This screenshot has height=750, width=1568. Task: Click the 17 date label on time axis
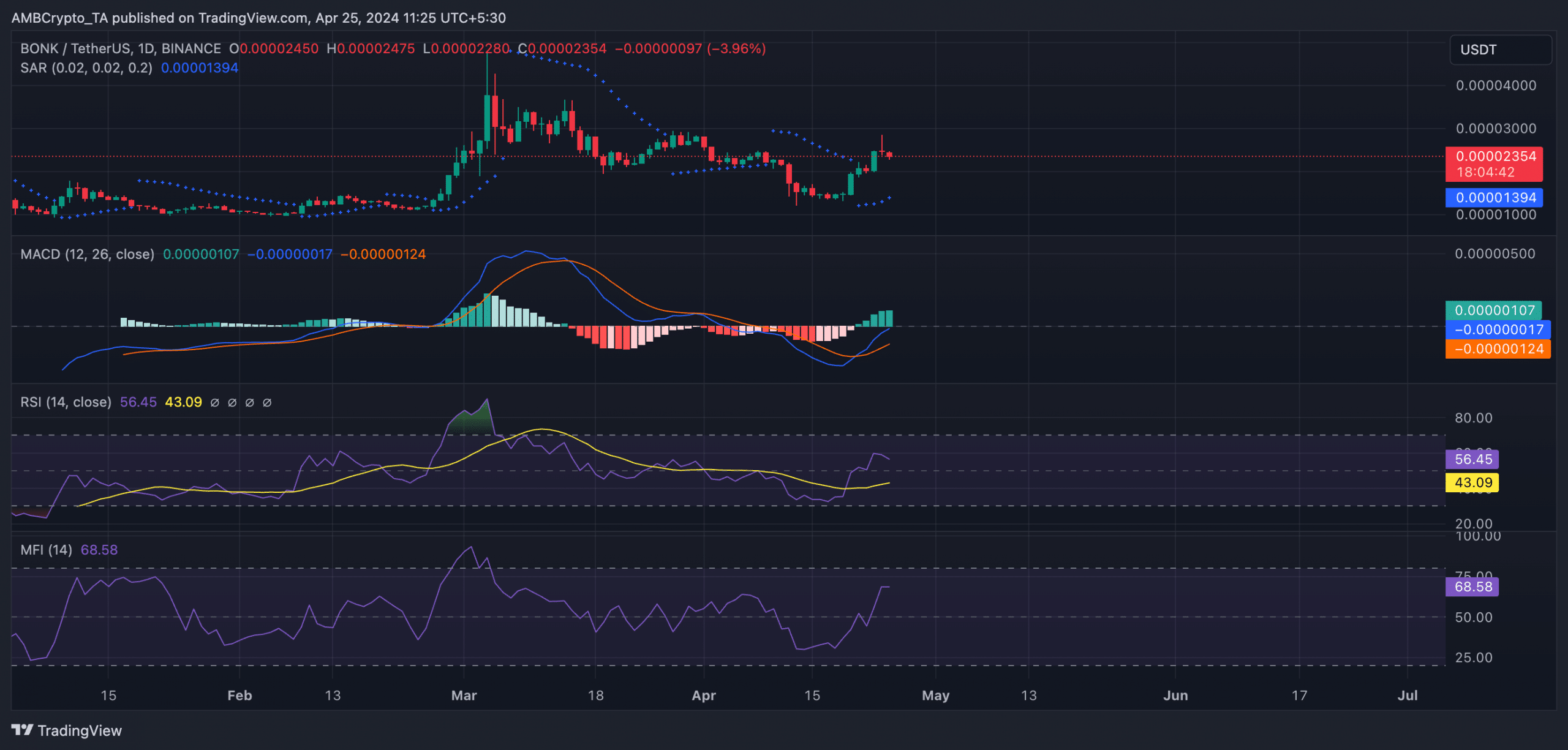pyautogui.click(x=1299, y=695)
